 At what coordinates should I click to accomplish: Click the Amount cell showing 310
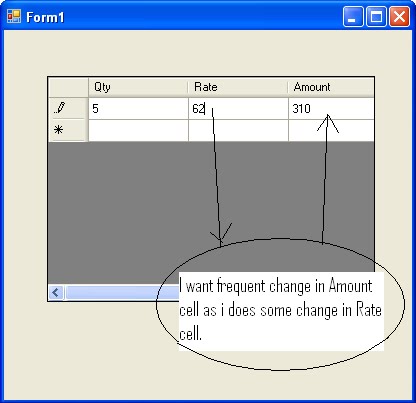(x=331, y=109)
